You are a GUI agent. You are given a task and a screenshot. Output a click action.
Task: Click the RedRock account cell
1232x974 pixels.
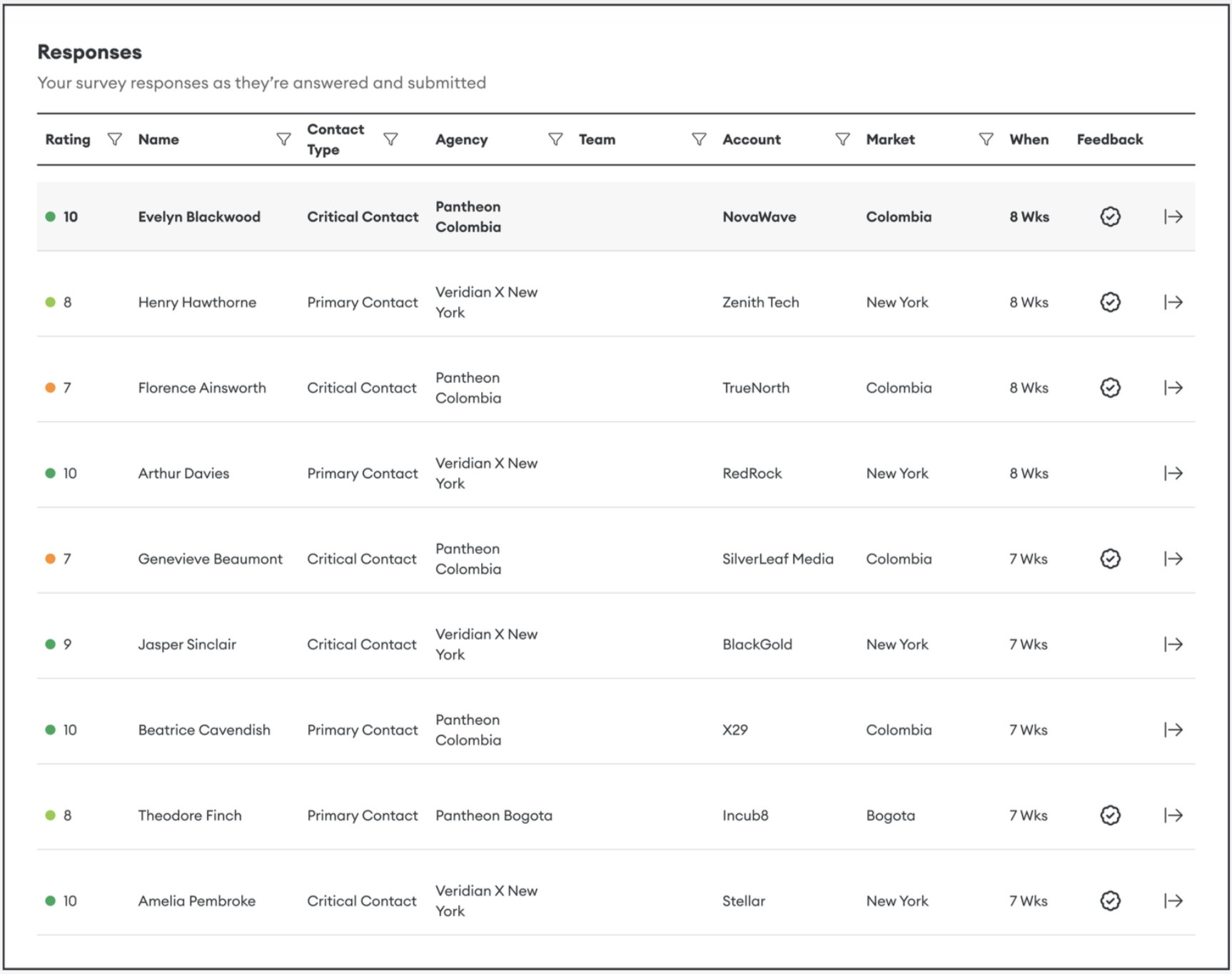tap(752, 473)
